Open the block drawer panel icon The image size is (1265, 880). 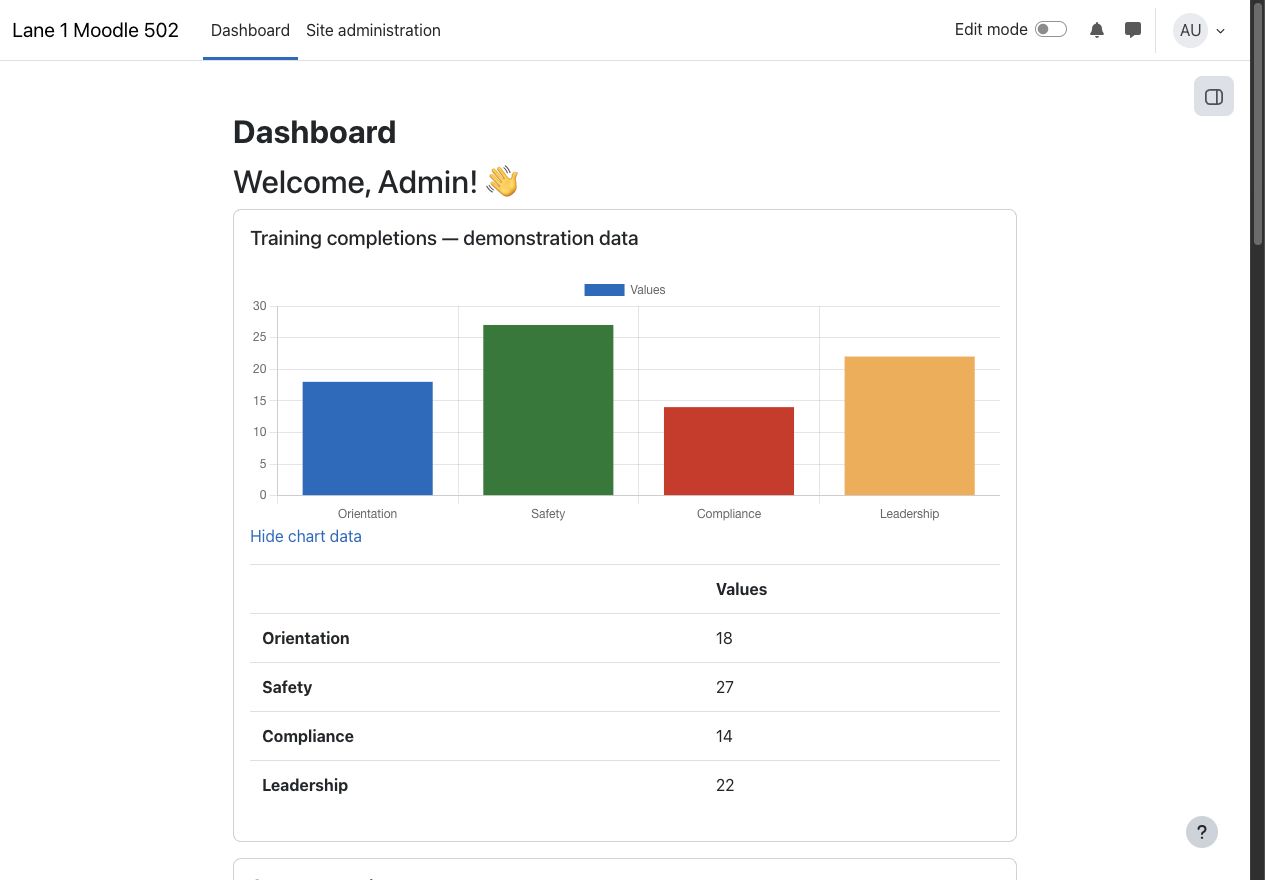pos(1214,97)
